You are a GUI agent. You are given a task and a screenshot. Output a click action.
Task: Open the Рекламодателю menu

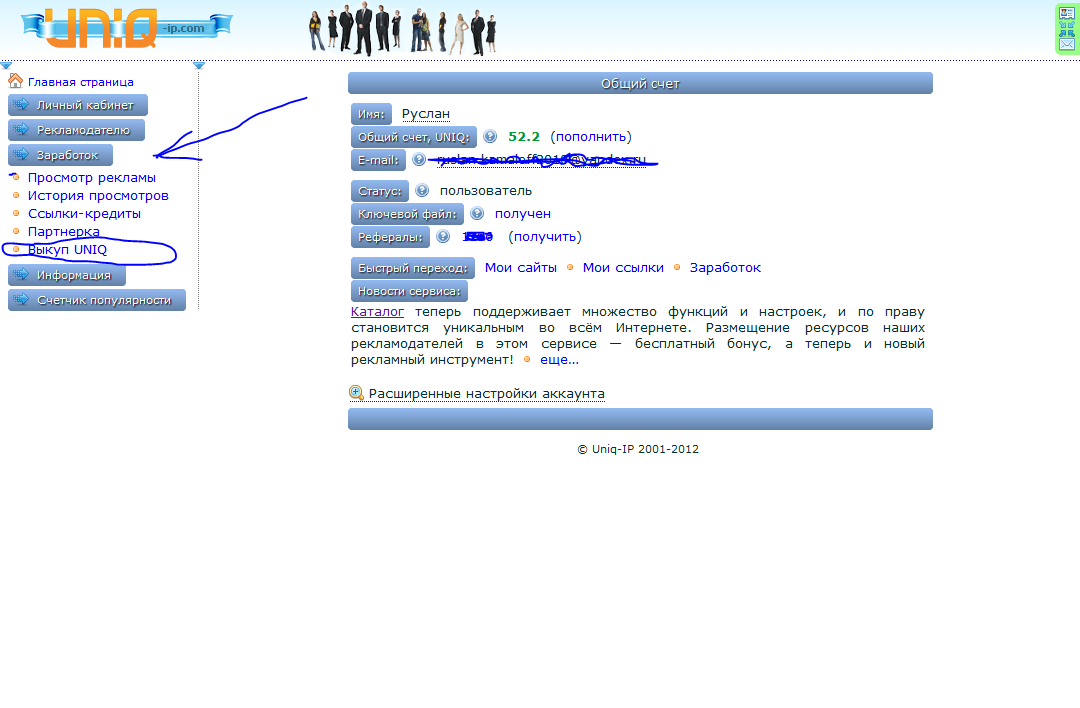point(76,129)
